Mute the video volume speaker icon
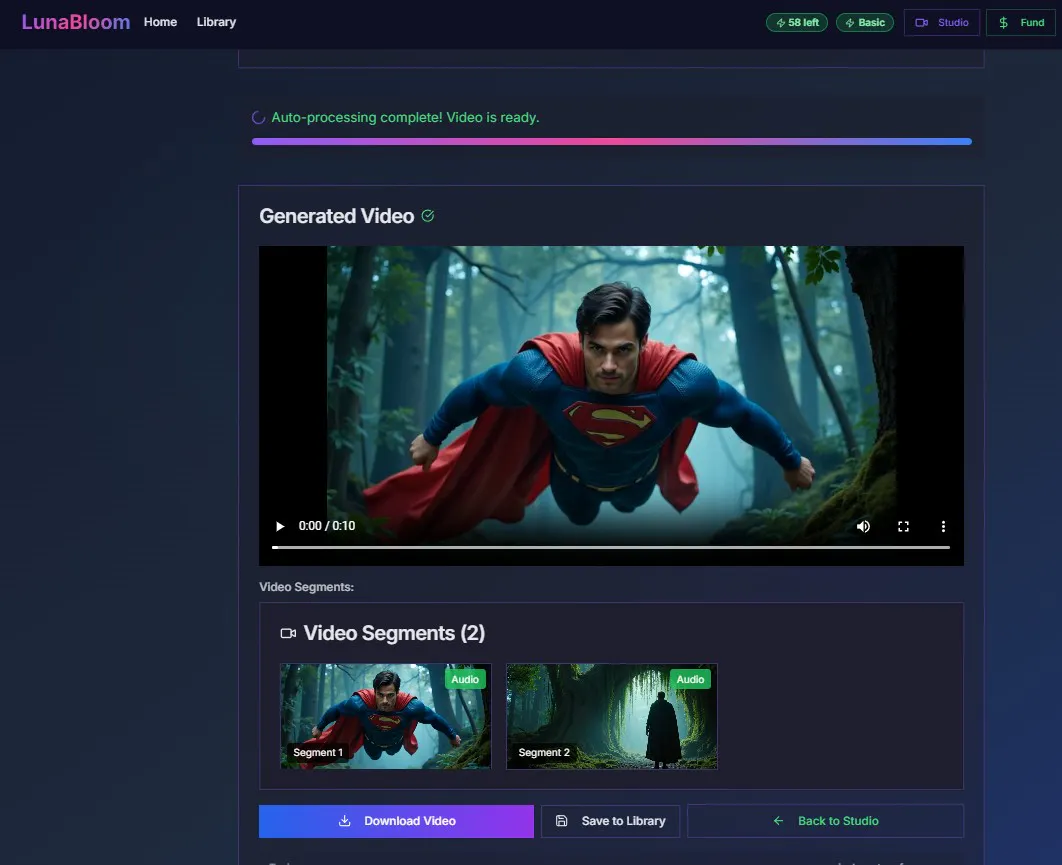Image resolution: width=1062 pixels, height=865 pixels. pos(863,526)
